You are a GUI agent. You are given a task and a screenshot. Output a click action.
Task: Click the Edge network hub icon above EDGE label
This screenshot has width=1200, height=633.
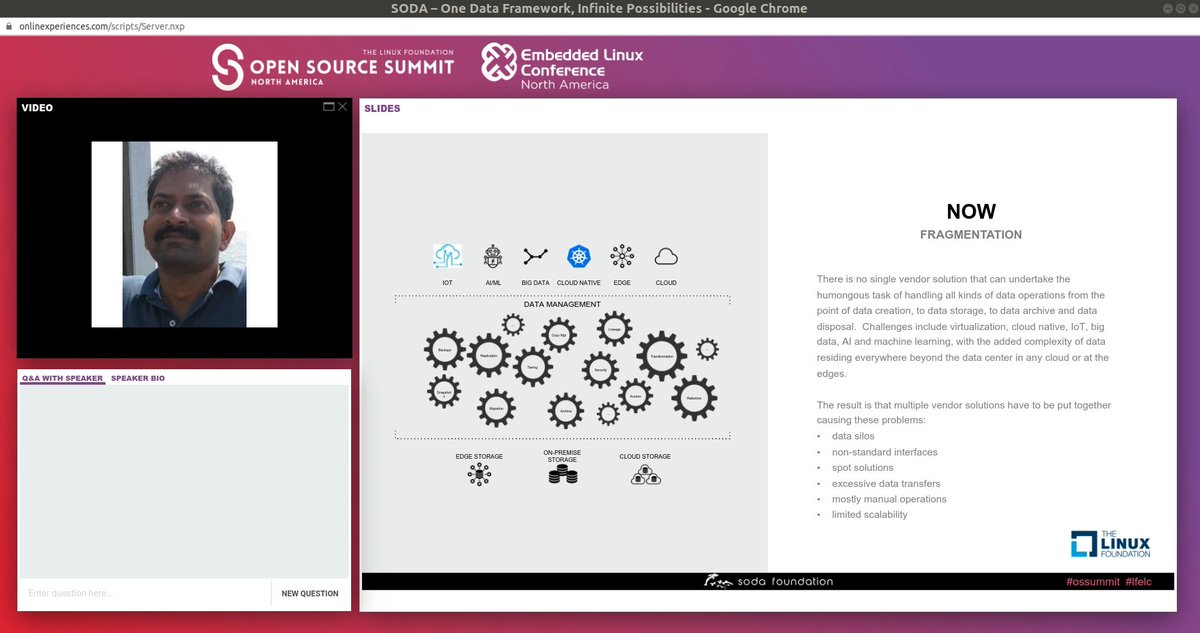tap(622, 257)
